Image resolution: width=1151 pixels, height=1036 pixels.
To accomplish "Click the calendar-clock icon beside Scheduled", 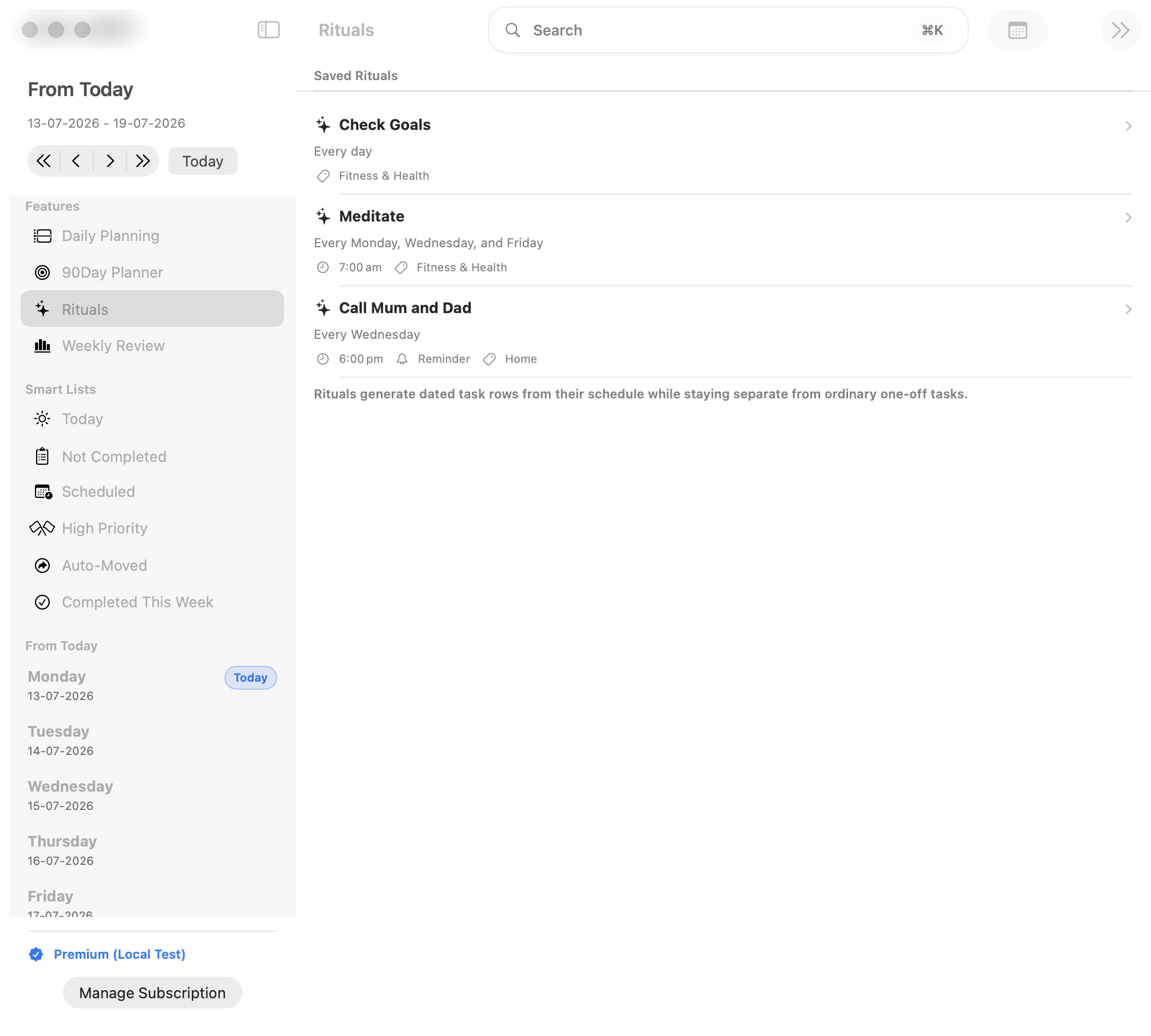I will (x=44, y=492).
